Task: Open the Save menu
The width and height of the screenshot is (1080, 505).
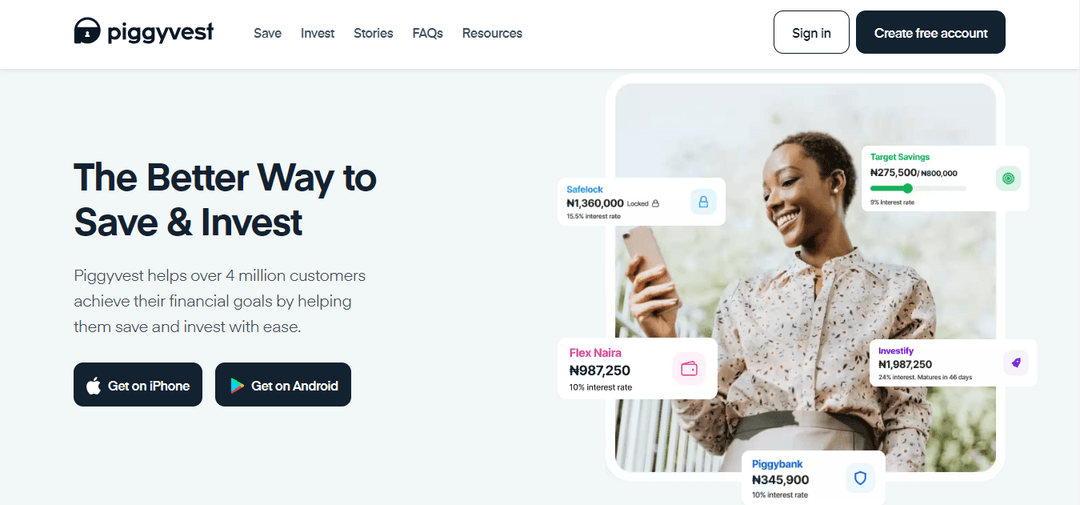Action: click(267, 33)
